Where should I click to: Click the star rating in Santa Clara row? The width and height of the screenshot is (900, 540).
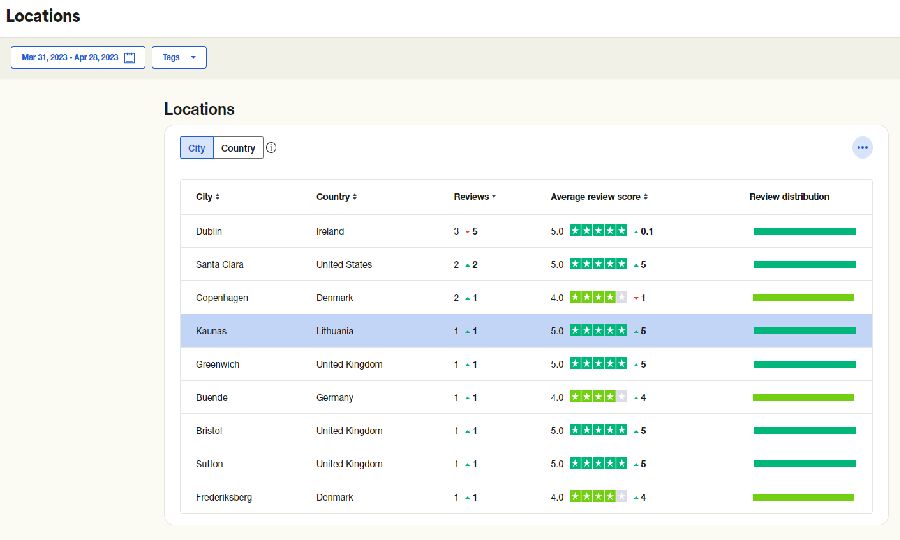(598, 265)
